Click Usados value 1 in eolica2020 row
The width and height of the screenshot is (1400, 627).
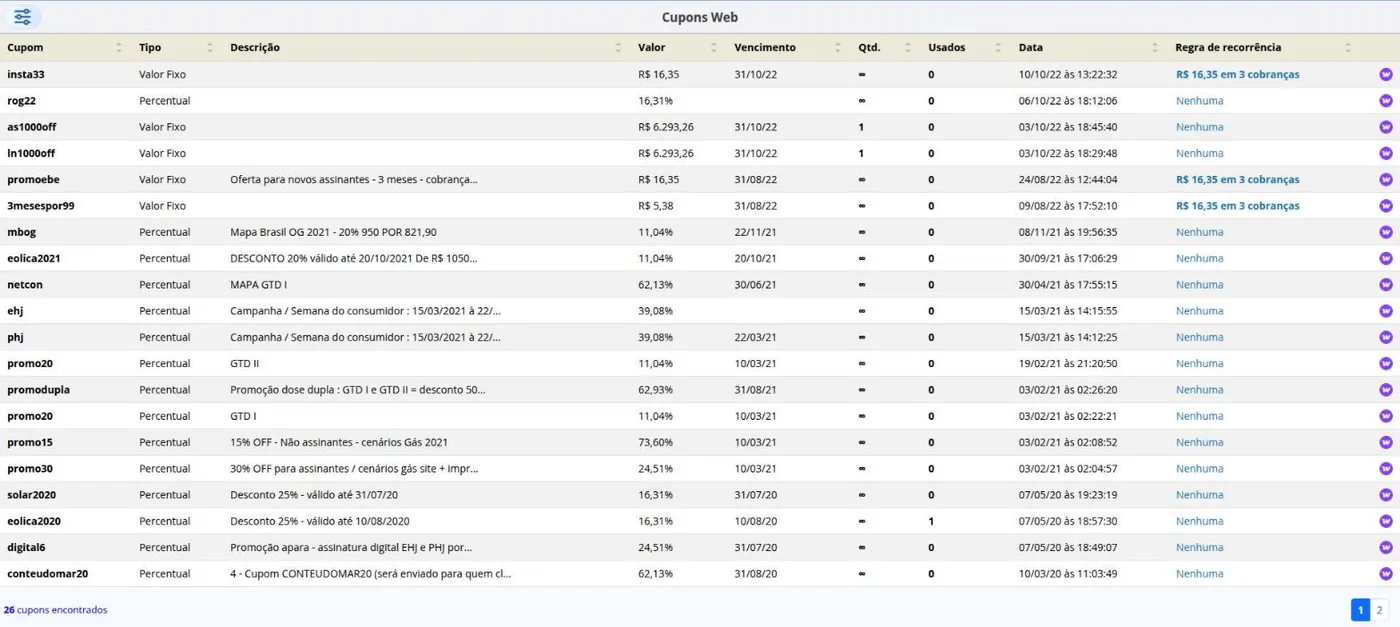(x=931, y=521)
